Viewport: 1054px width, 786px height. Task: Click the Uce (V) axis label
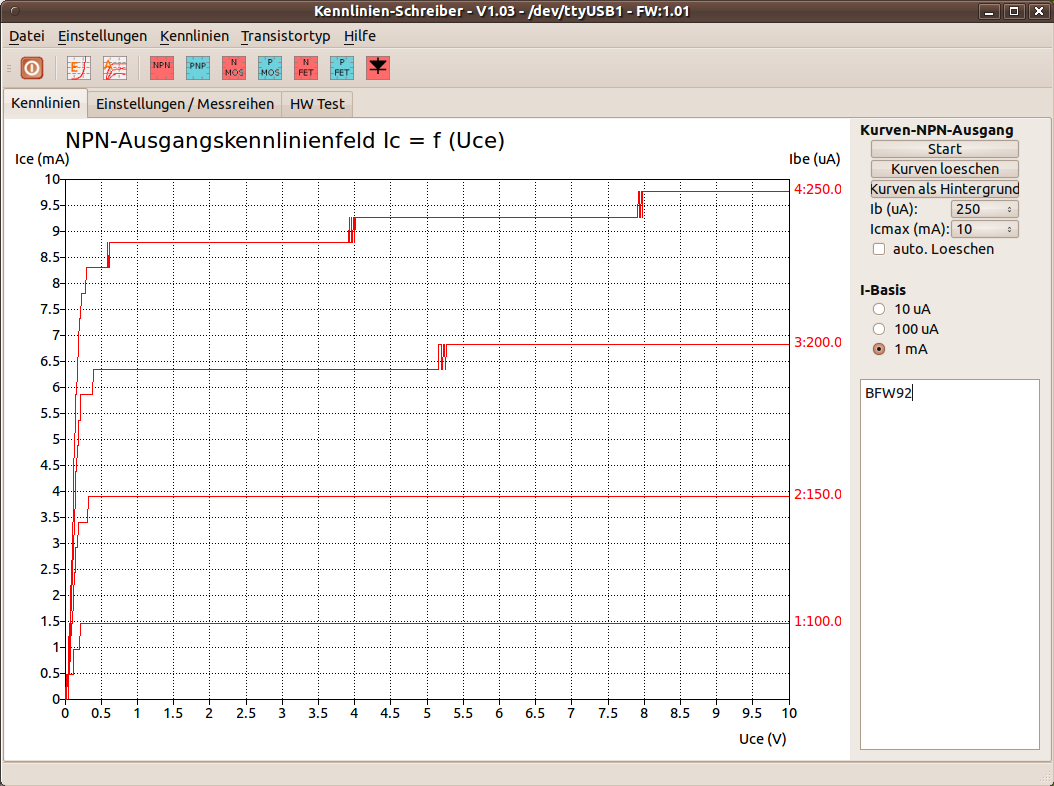click(x=763, y=739)
